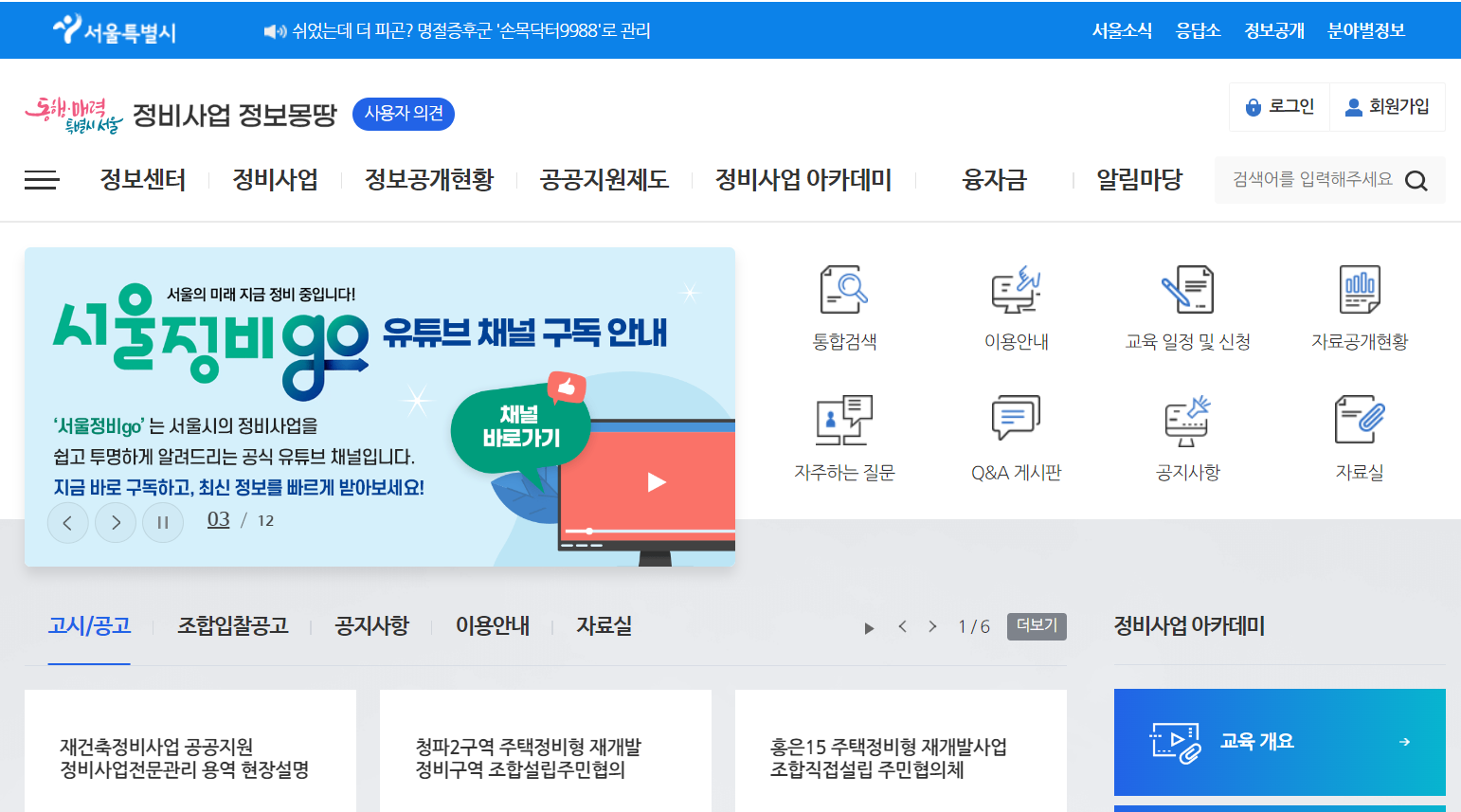Focus the 검색어를 입력해주세요 search field
The width and height of the screenshot is (1461, 812).
[x=1311, y=180]
